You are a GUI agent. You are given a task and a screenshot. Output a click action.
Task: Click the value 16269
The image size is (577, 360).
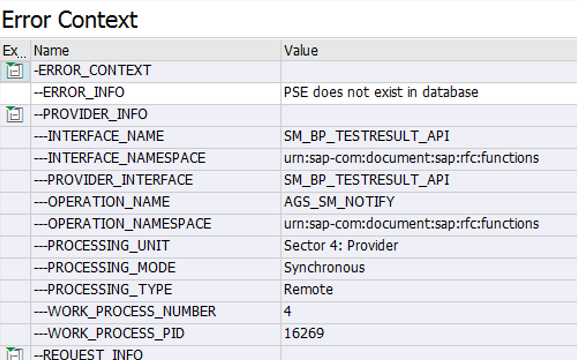tap(304, 333)
